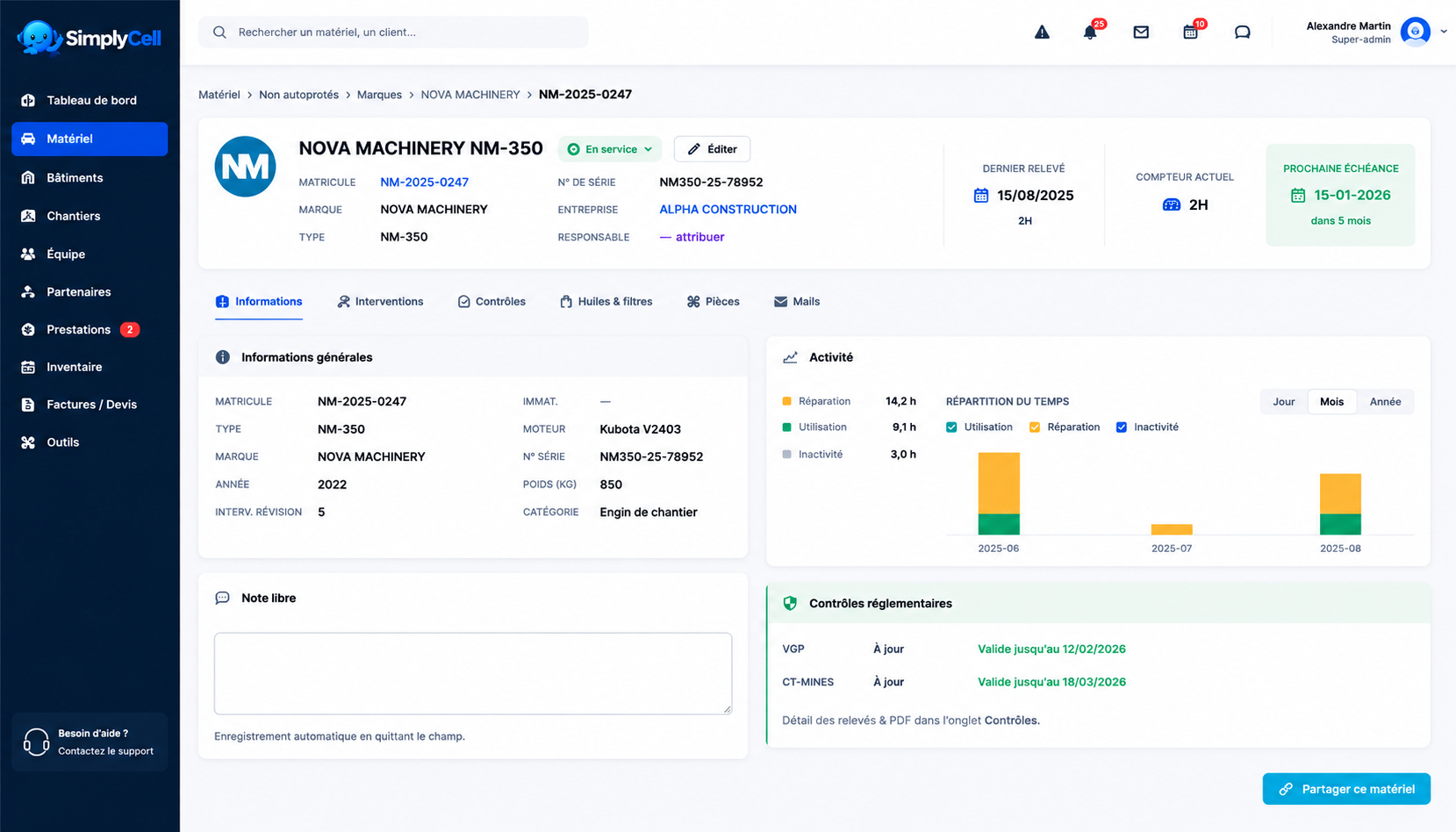Click the pencil icon on Éditer
Viewport: 1456px width, 832px height.
click(x=694, y=149)
